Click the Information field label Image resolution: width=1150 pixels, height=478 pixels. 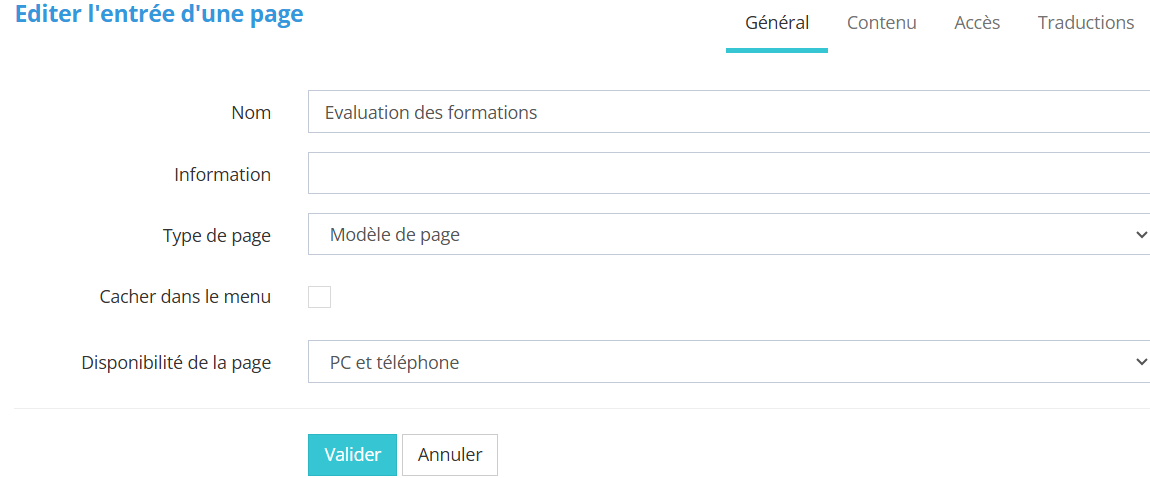pos(222,175)
